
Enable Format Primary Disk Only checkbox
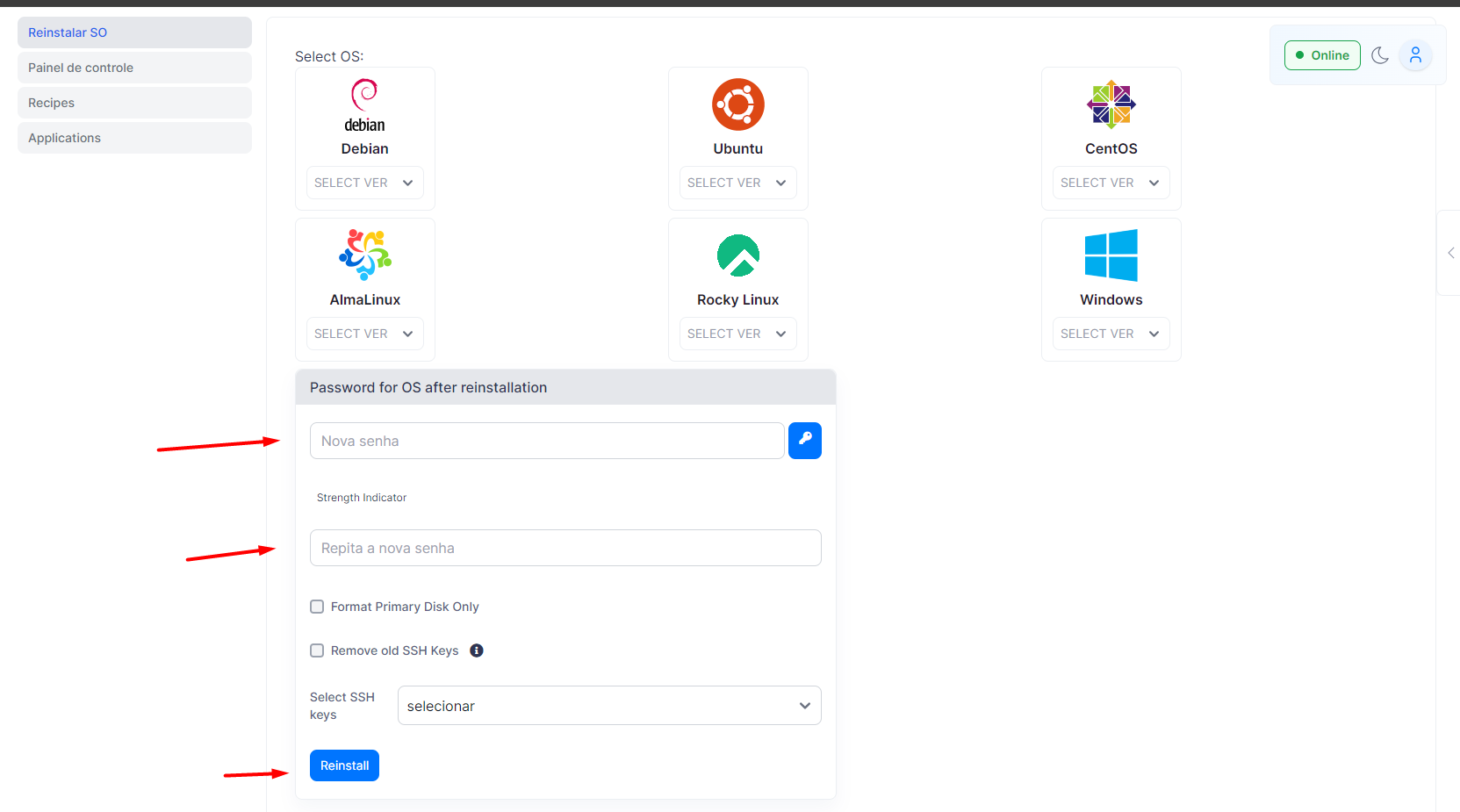point(317,607)
